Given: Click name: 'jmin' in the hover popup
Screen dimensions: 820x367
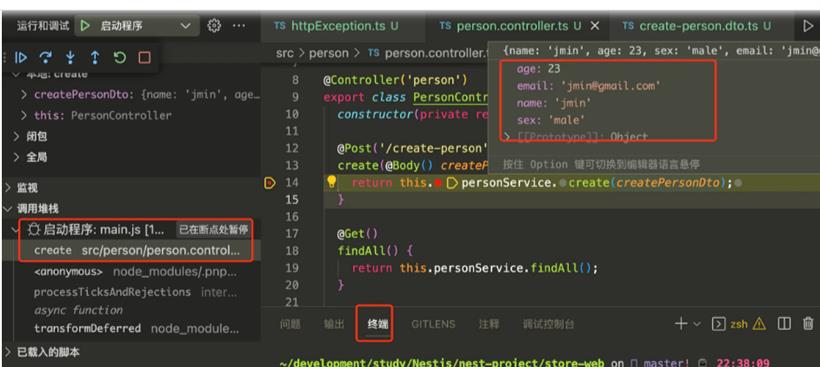Looking at the screenshot, I should [x=554, y=103].
